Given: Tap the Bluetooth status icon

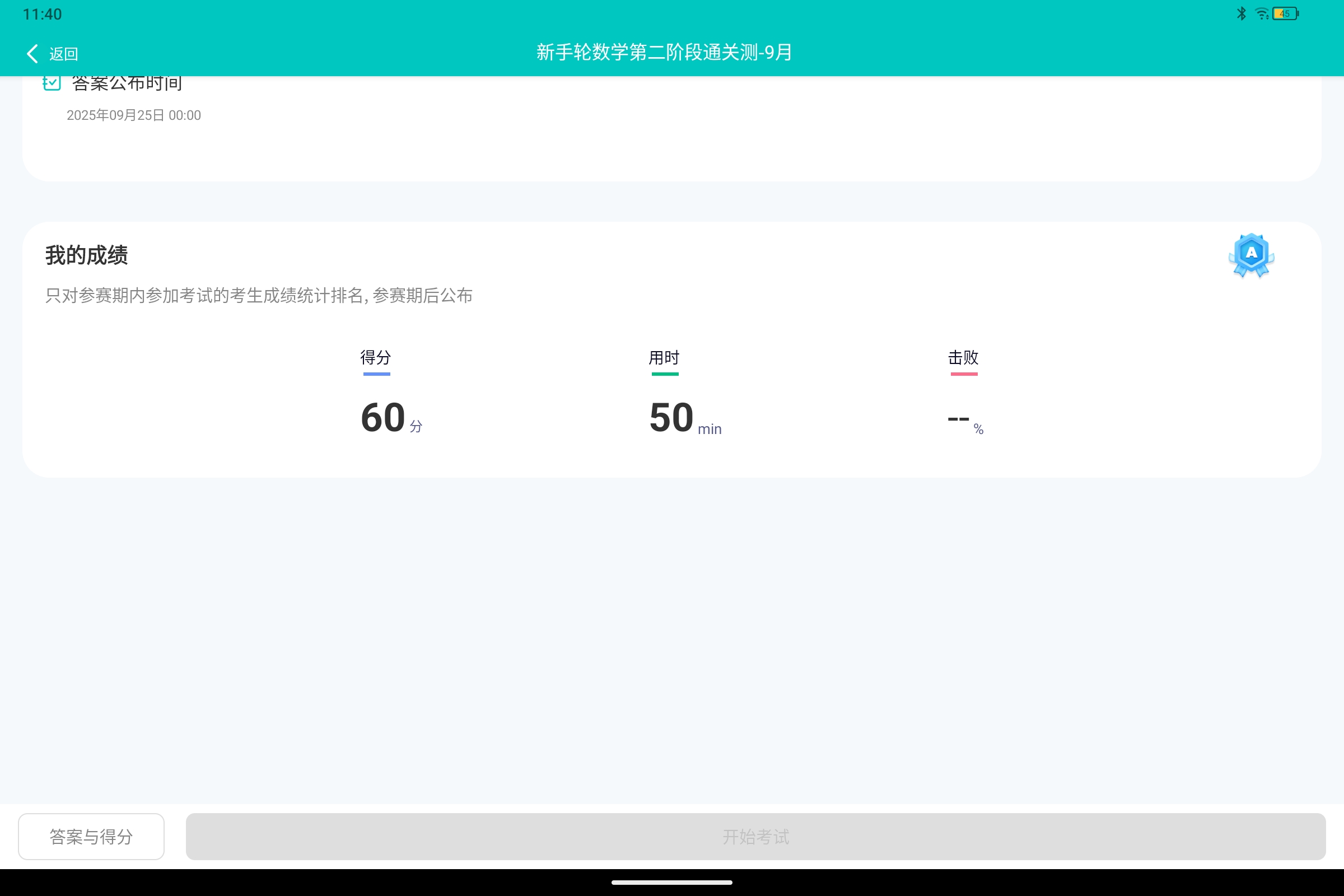Looking at the screenshot, I should (1241, 13).
